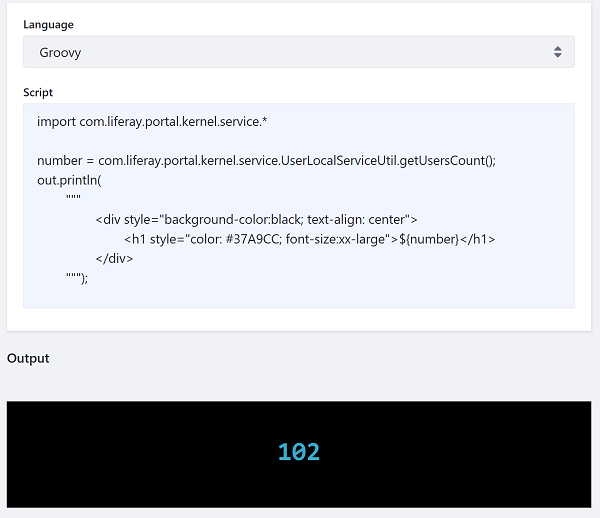The height and width of the screenshot is (518, 600).
Task: Click the Script label
Action: coord(38,93)
